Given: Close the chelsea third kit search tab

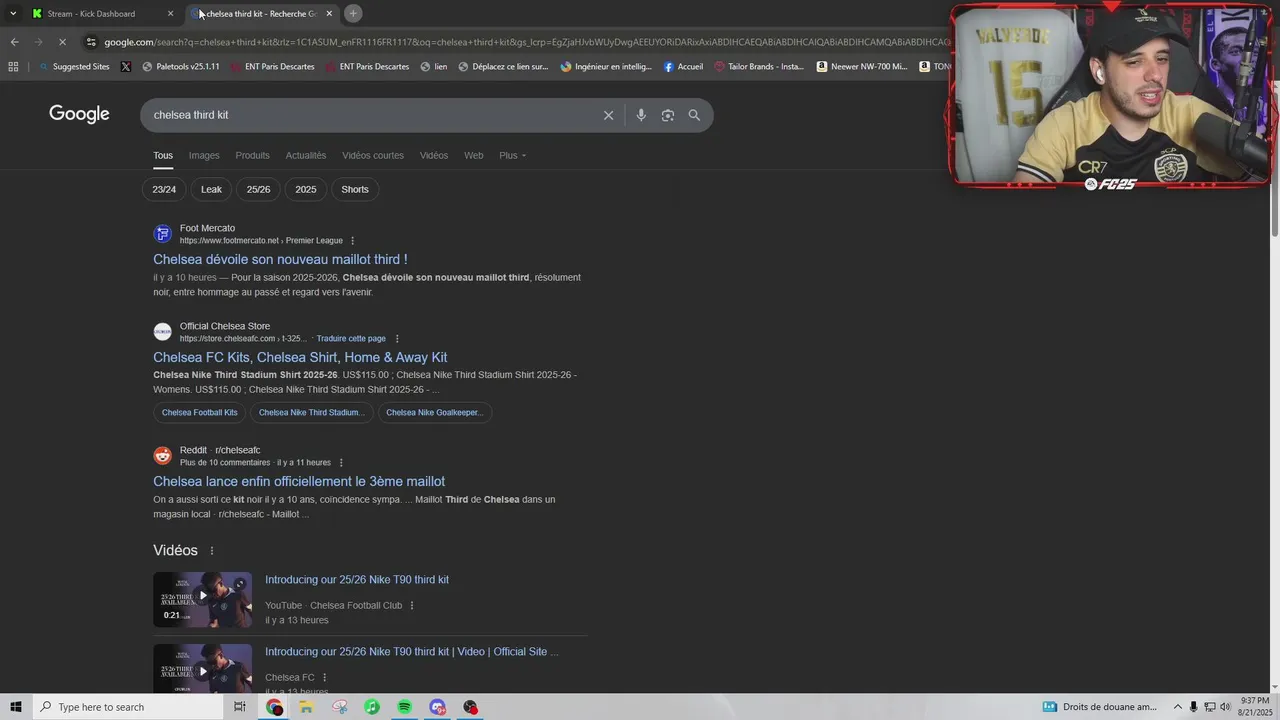Looking at the screenshot, I should click(x=329, y=13).
